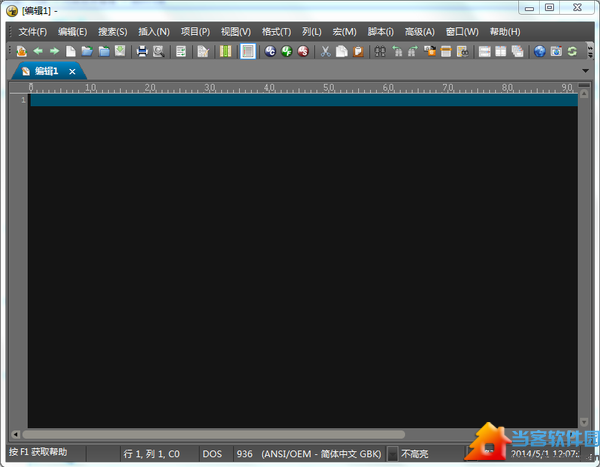Open the 列(L) menu

point(311,32)
